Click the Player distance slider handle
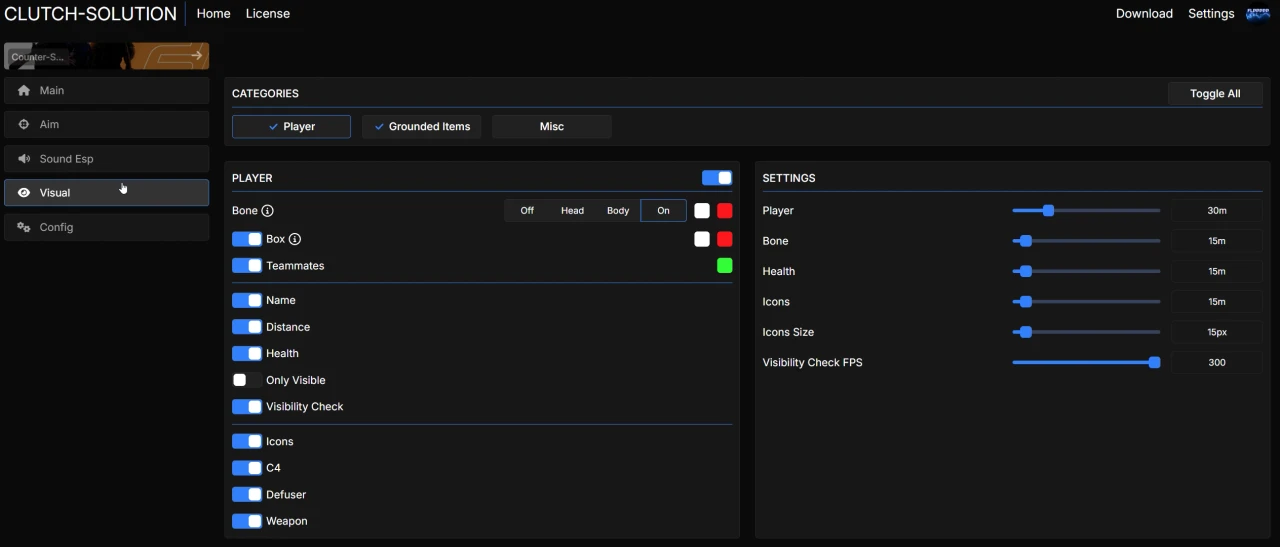 click(1048, 211)
